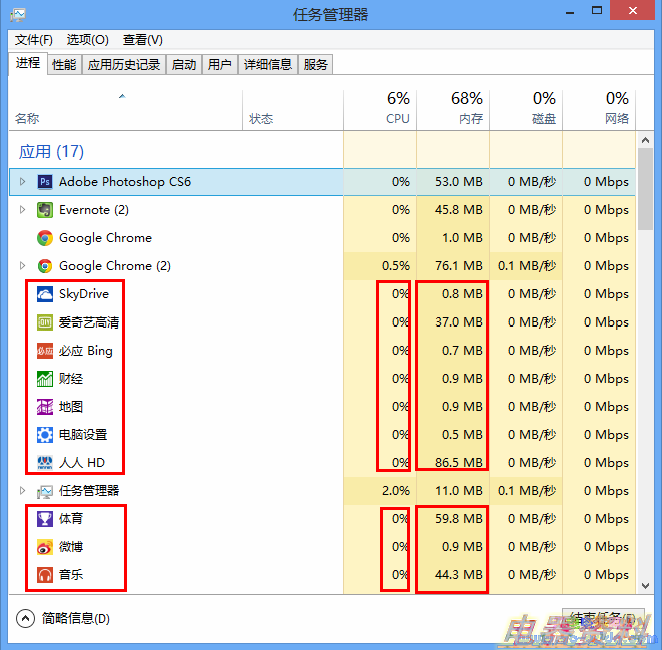Open the 文件(F) menu
Screen dimensions: 662x650
[33, 40]
